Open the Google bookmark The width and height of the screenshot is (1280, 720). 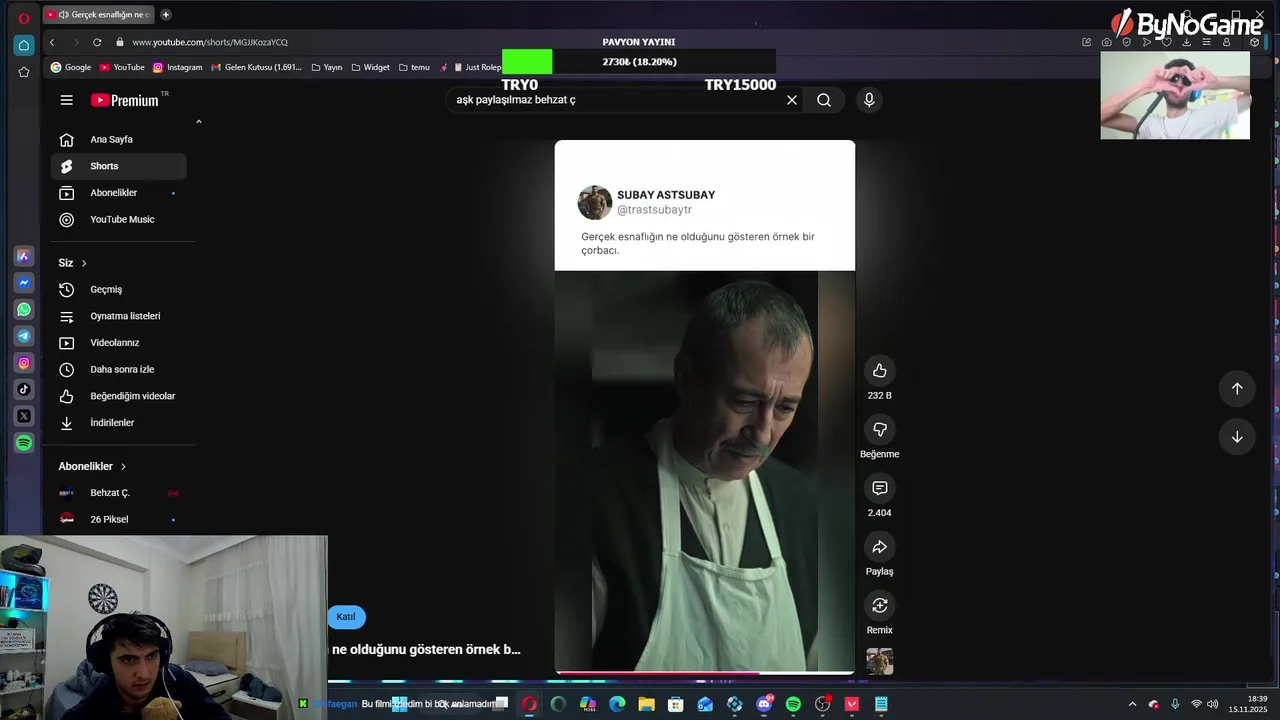[71, 67]
